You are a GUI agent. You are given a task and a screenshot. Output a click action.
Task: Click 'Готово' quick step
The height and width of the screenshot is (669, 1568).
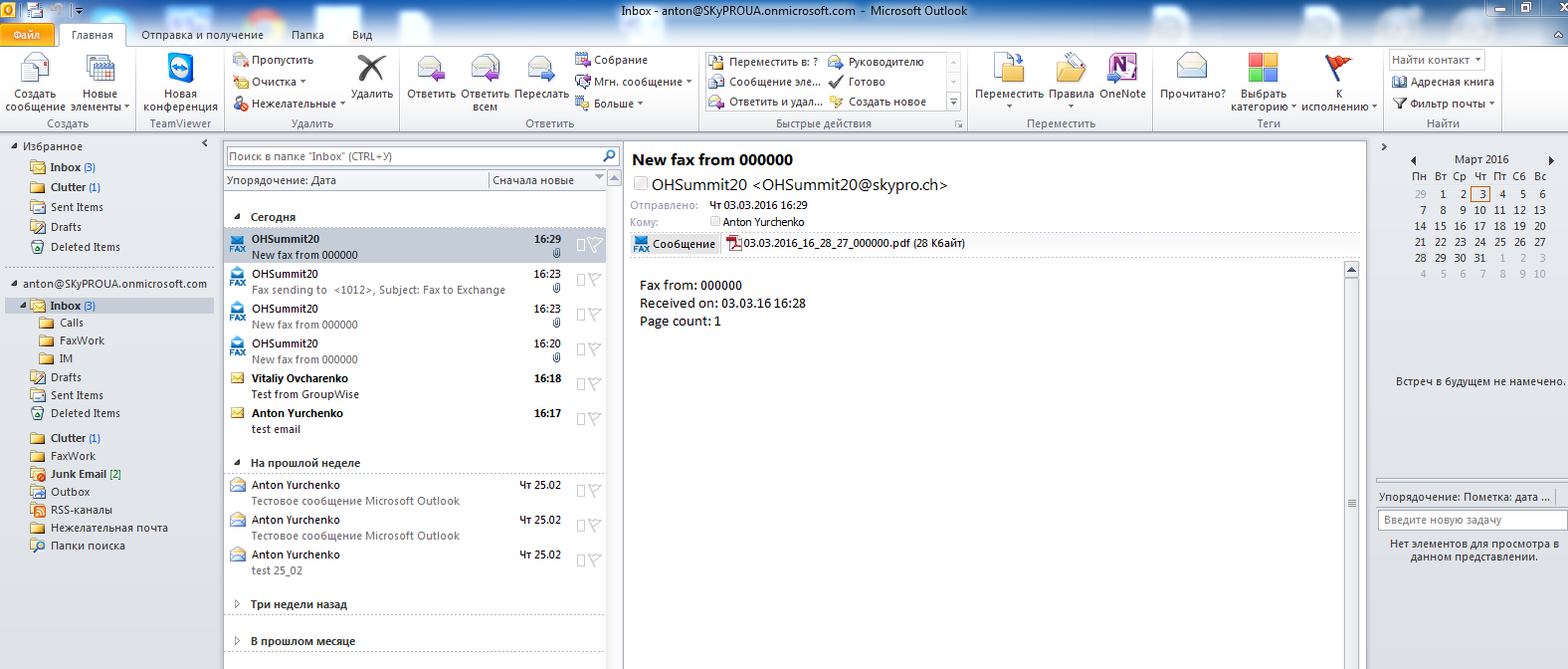pyautogui.click(x=857, y=82)
